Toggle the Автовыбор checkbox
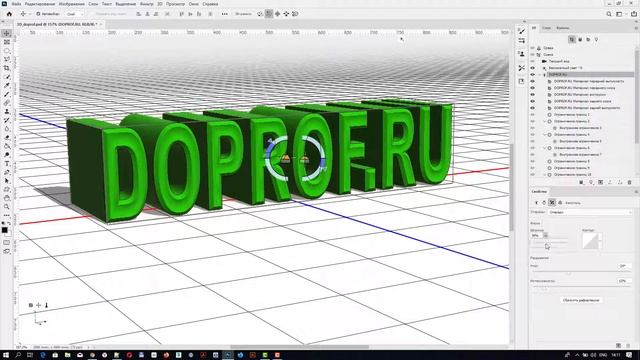The height and width of the screenshot is (360, 640). tap(38, 14)
